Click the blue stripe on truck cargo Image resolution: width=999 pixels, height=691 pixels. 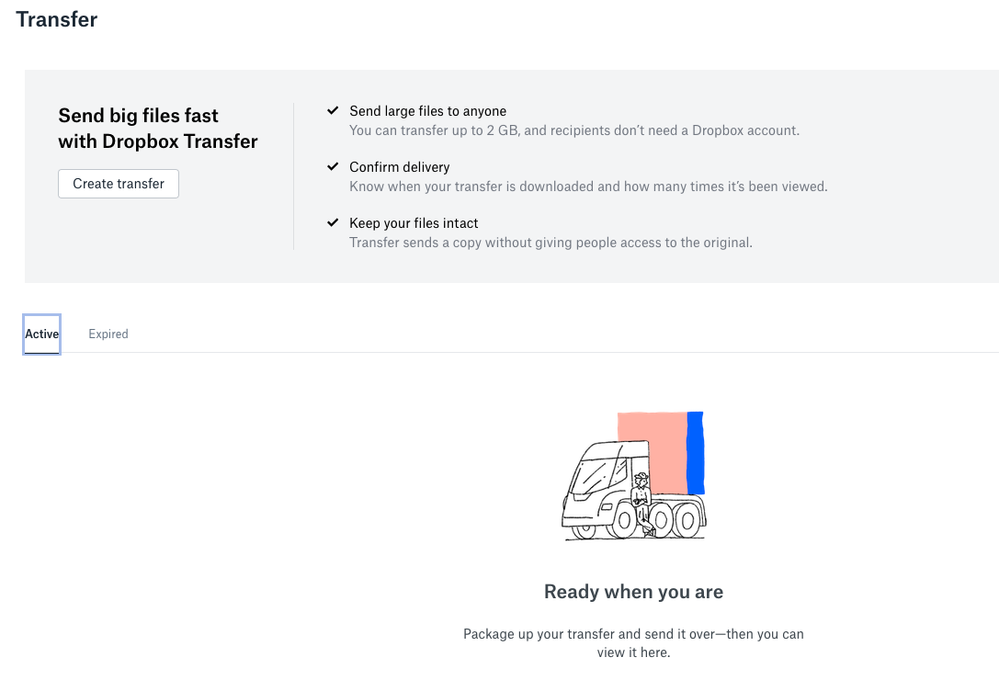[x=696, y=452]
